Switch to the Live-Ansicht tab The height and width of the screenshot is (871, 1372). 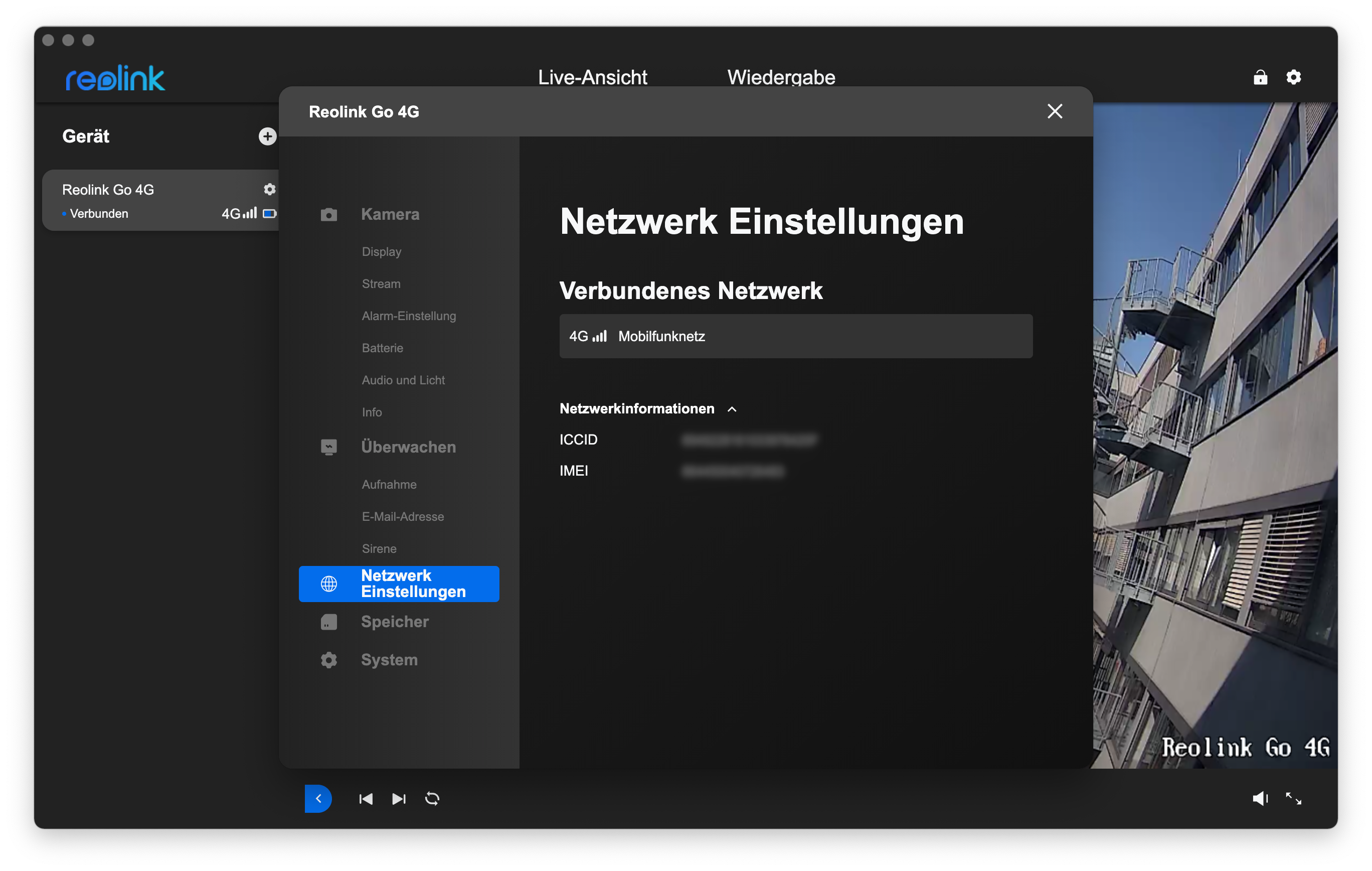click(x=592, y=78)
